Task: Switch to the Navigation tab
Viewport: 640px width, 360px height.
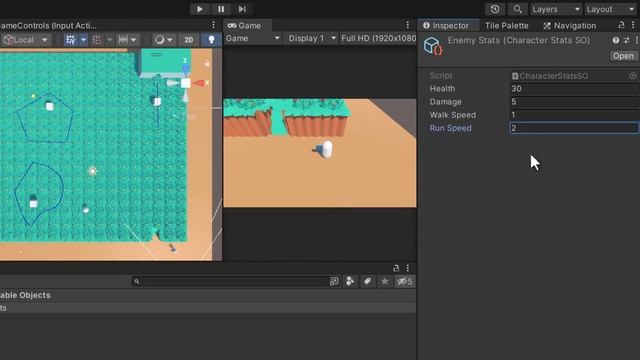Action: click(569, 25)
